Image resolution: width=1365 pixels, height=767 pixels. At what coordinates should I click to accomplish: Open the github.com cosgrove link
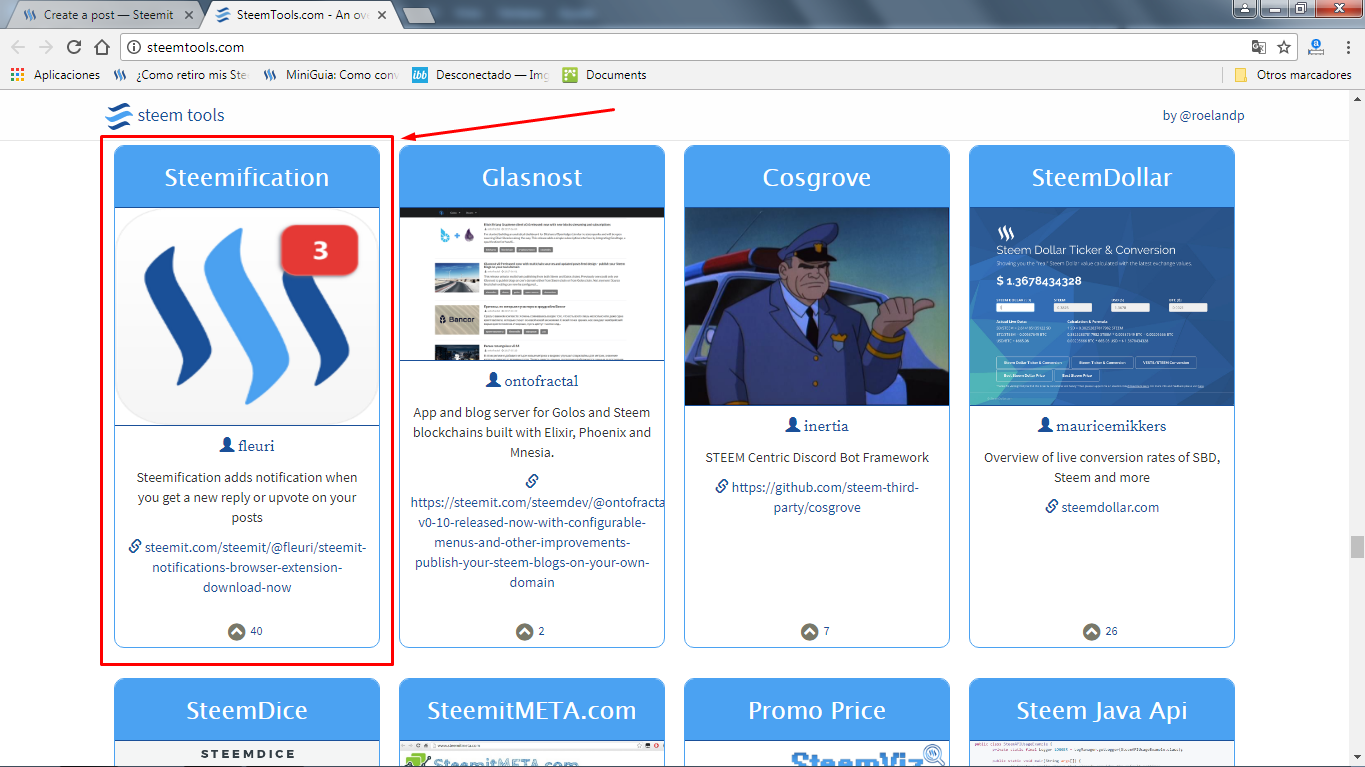[825, 497]
